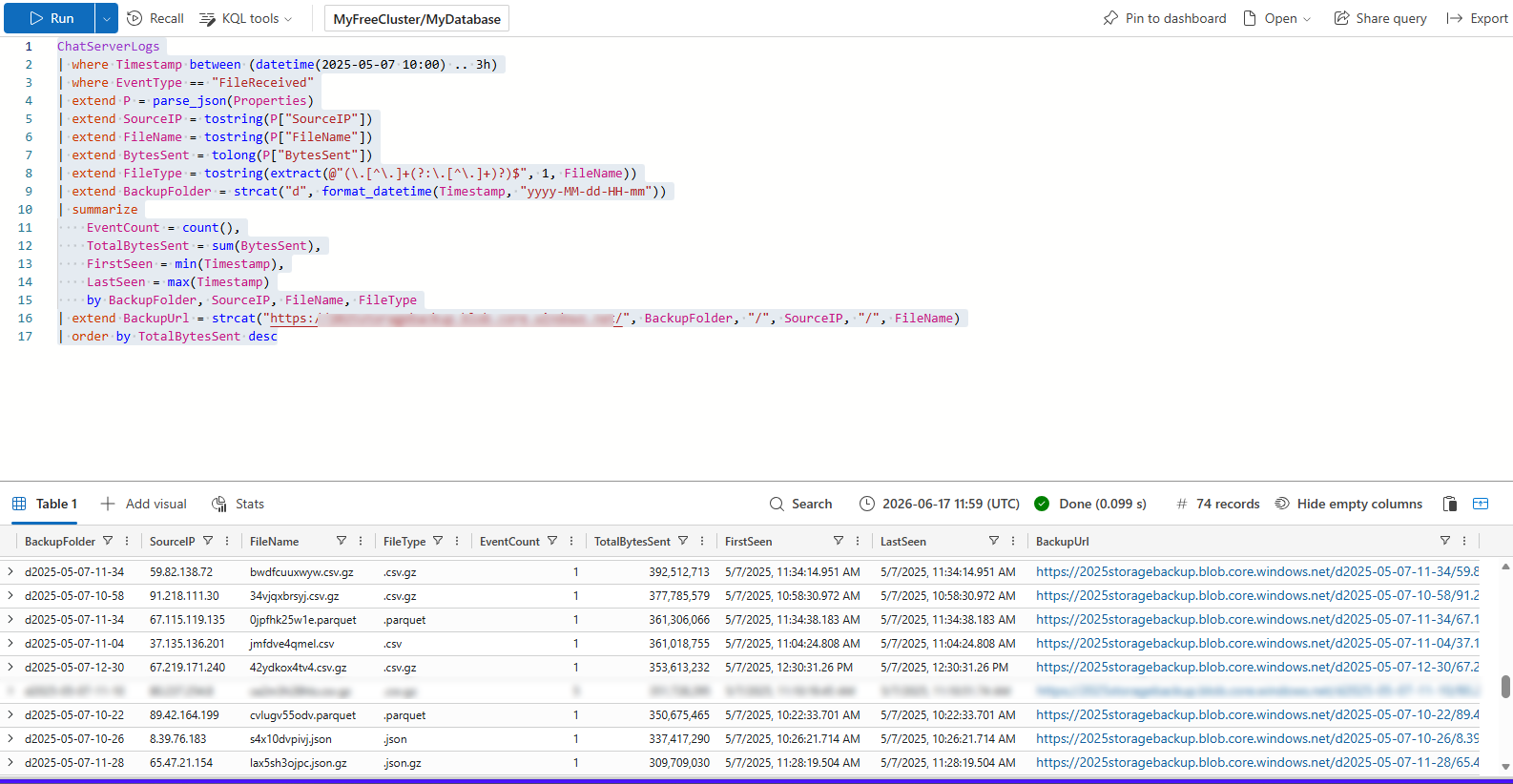The image size is (1513, 784).
Task: Expand row with file s4x10dvpivj.json
Action: click(x=10, y=739)
